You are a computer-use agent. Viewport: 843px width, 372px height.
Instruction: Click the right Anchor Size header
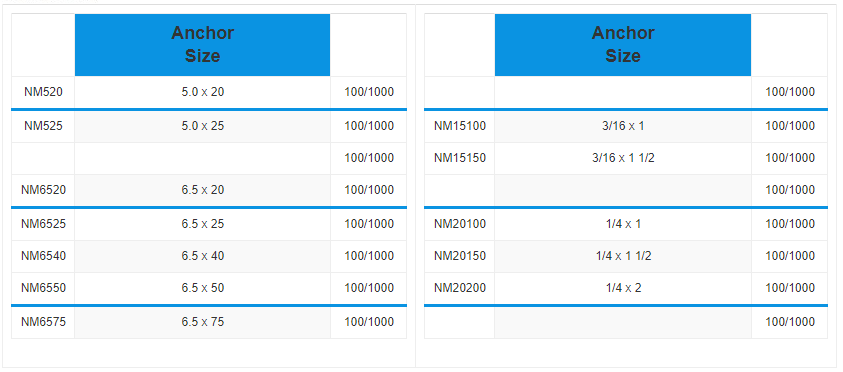(x=623, y=45)
